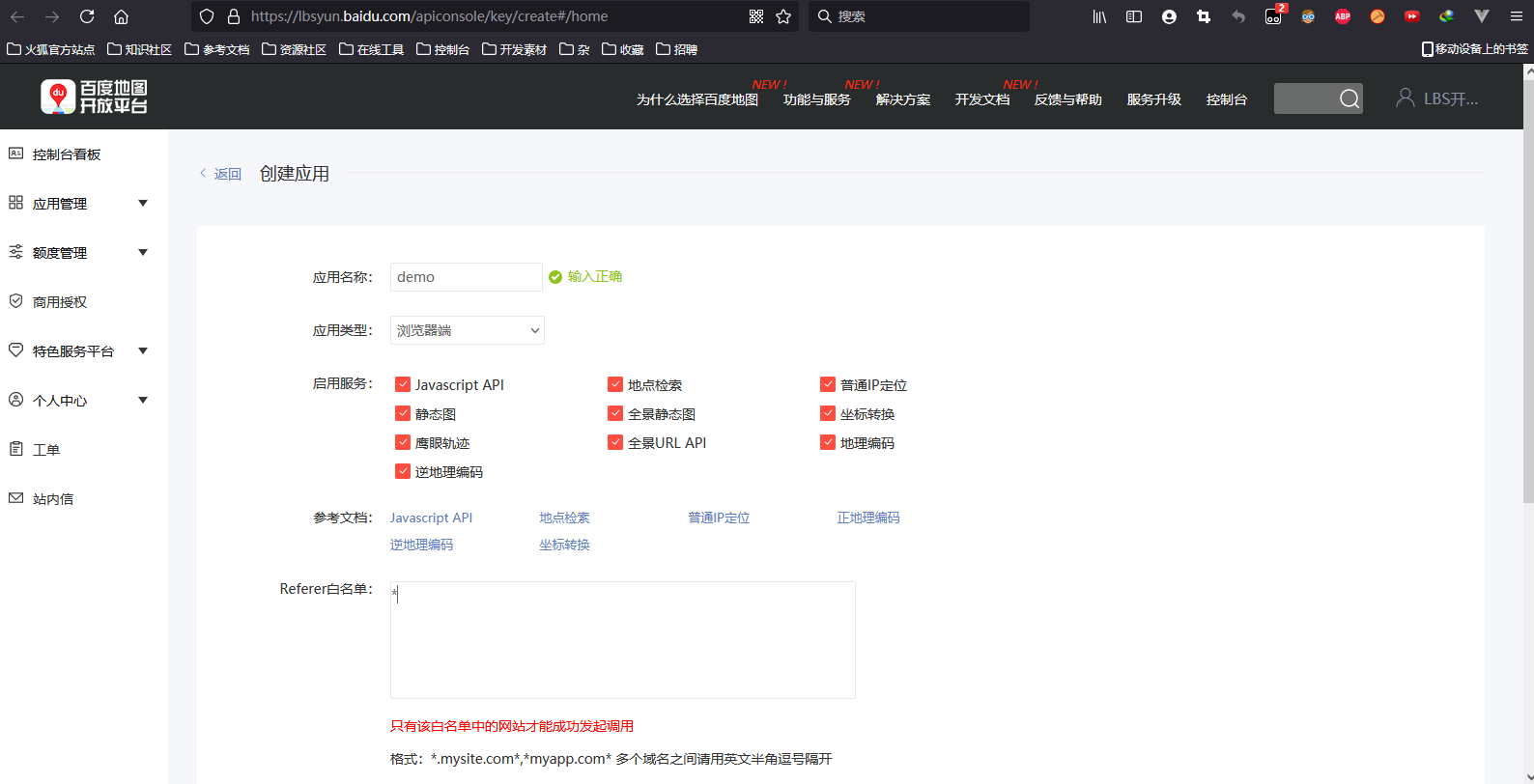Open the 在线工具 bookmarks folder

tap(371, 49)
